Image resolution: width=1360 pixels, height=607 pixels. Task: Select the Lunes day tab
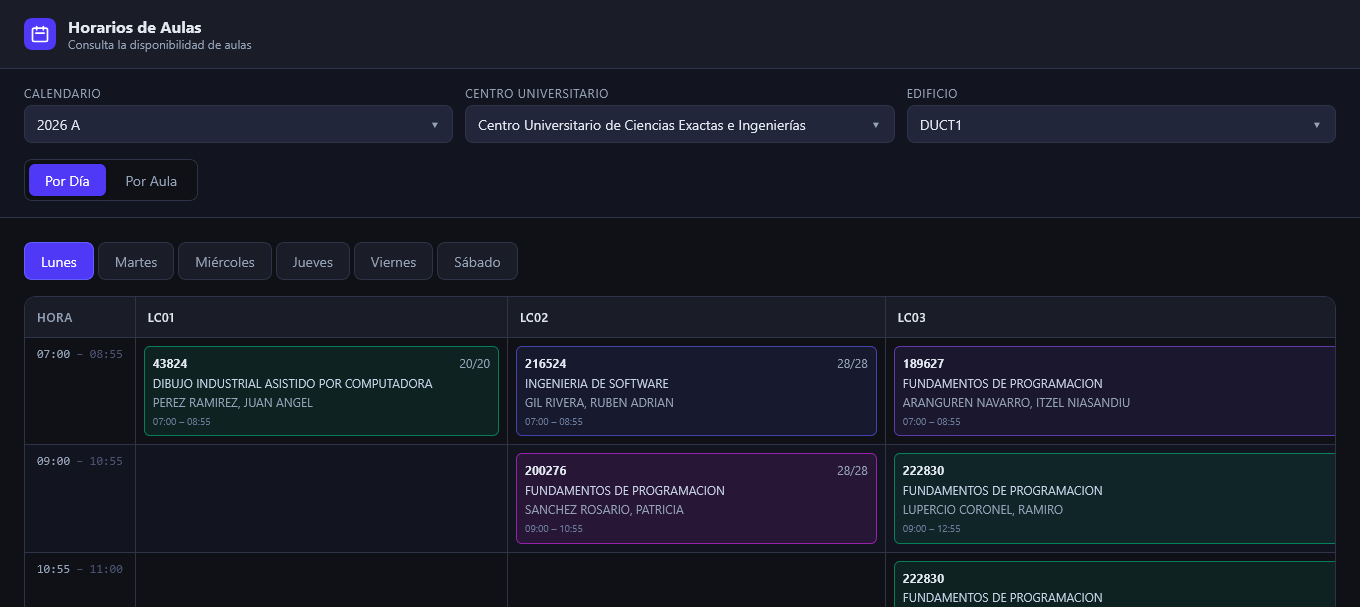59,262
